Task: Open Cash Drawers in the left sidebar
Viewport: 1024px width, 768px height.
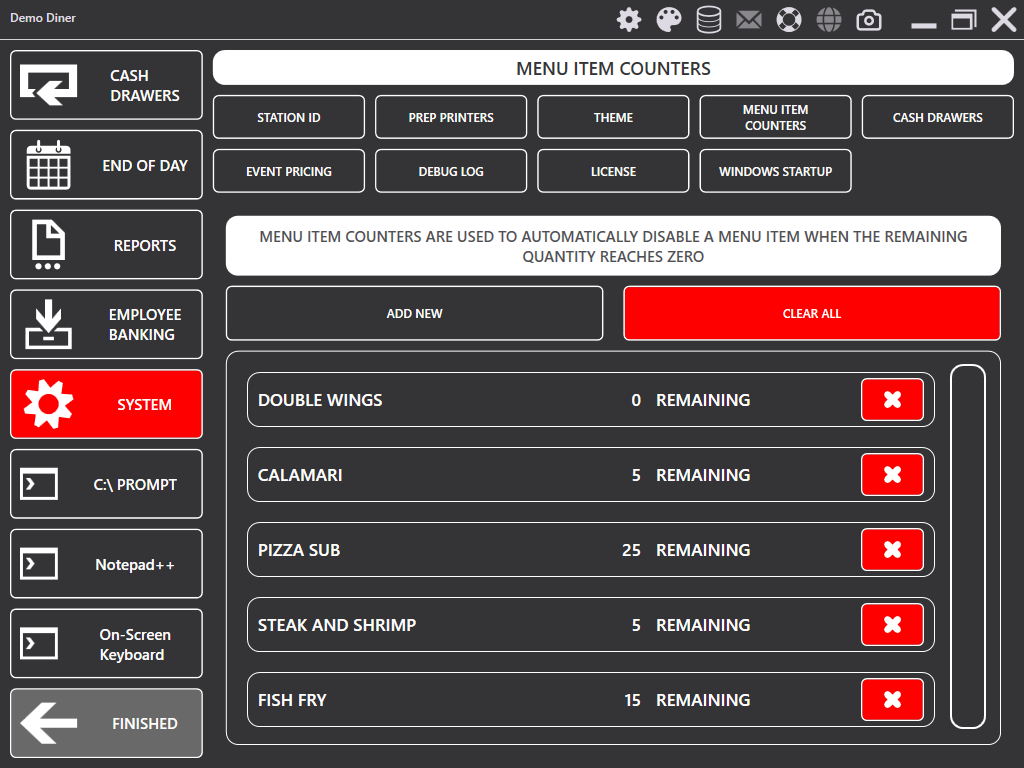Action: [x=106, y=86]
